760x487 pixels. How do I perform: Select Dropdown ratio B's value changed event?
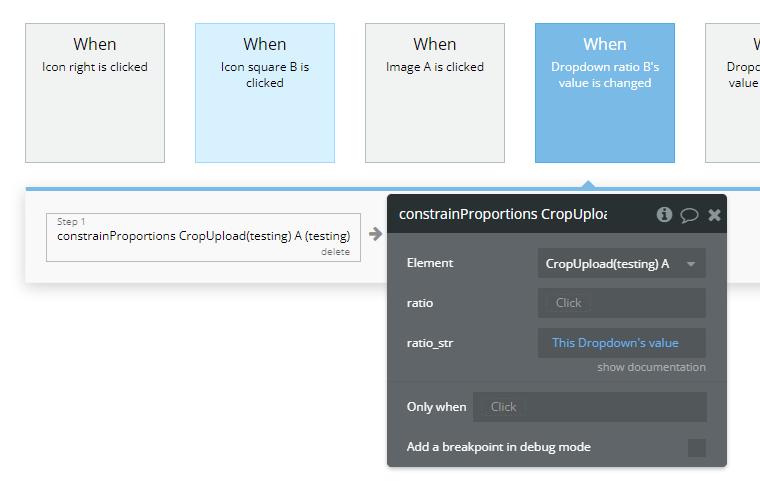pyautogui.click(x=605, y=92)
